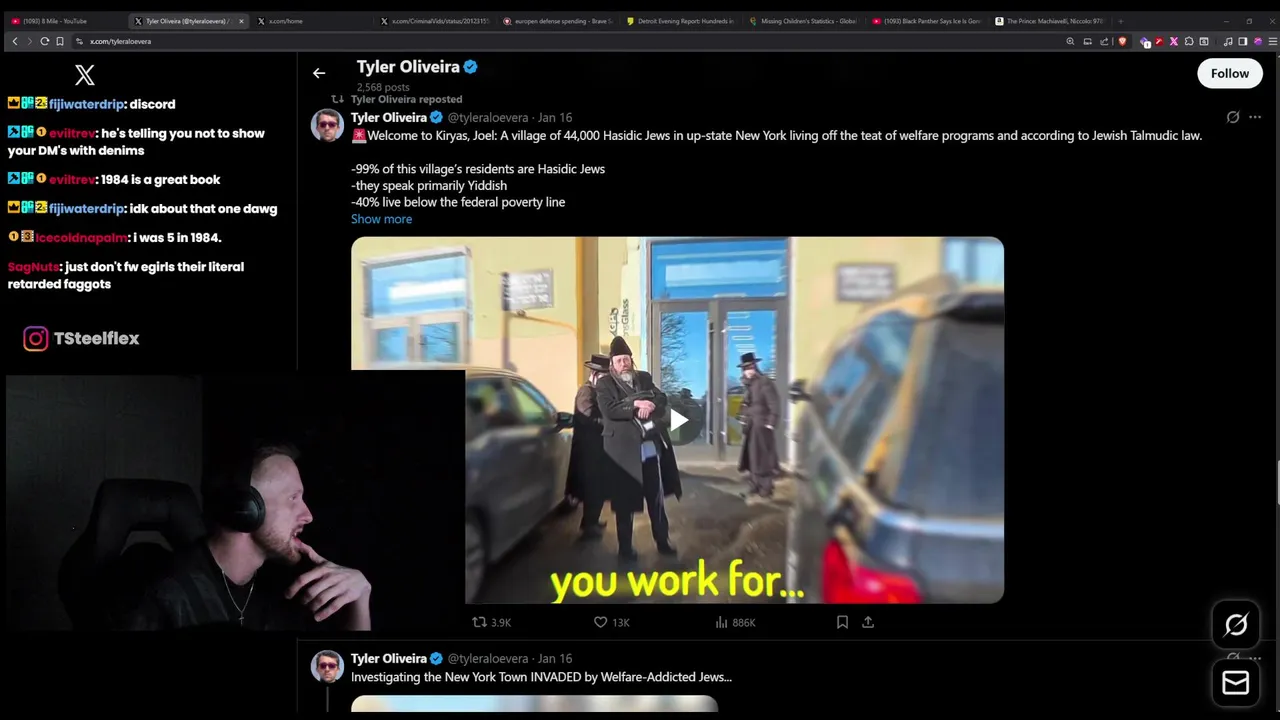Viewport: 1280px width, 720px height.
Task: Open the Grok icon on first post
Action: [x=1232, y=117]
